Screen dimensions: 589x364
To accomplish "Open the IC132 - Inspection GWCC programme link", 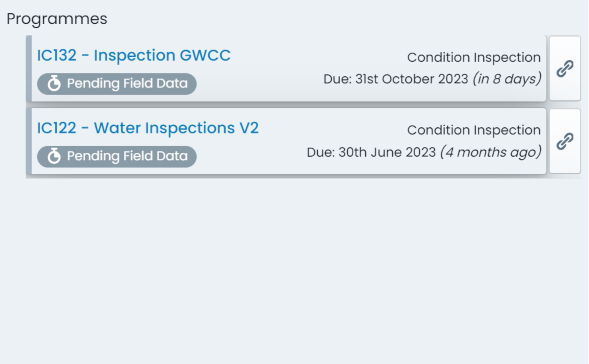I will (x=133, y=56).
